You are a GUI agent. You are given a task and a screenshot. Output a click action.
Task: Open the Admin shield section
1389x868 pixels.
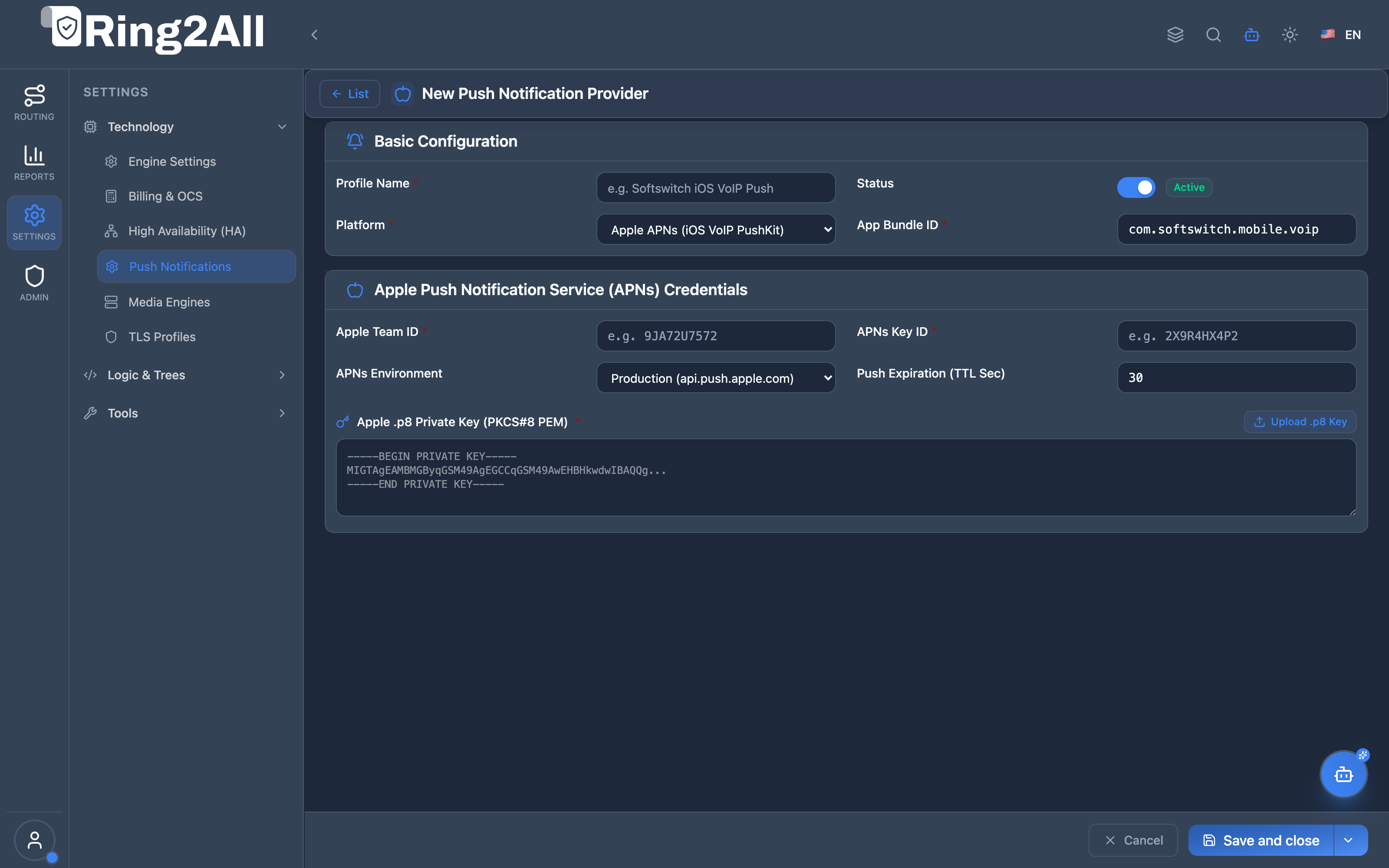tap(34, 283)
